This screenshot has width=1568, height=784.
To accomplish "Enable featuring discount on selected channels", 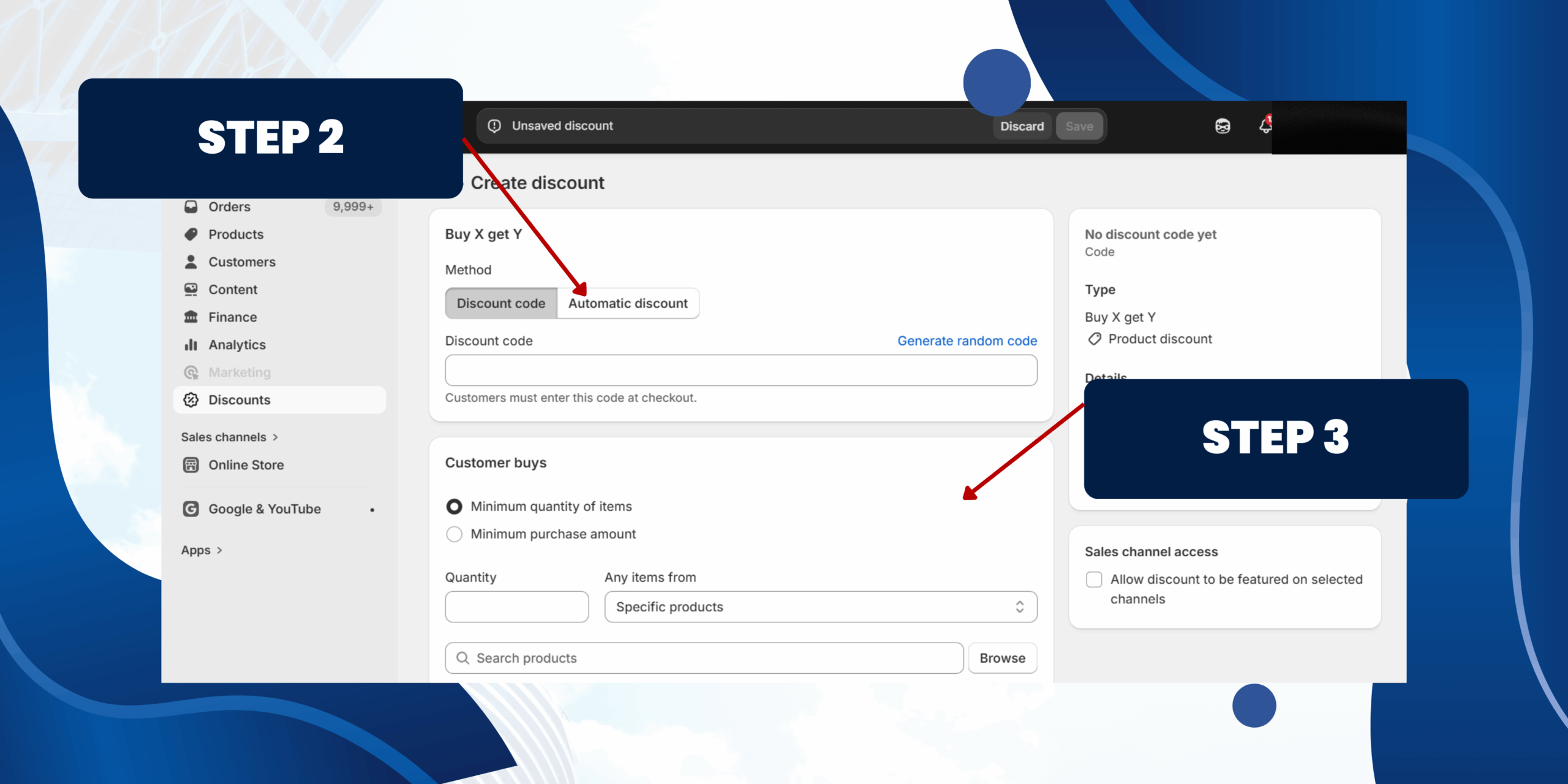I will click(x=1094, y=579).
